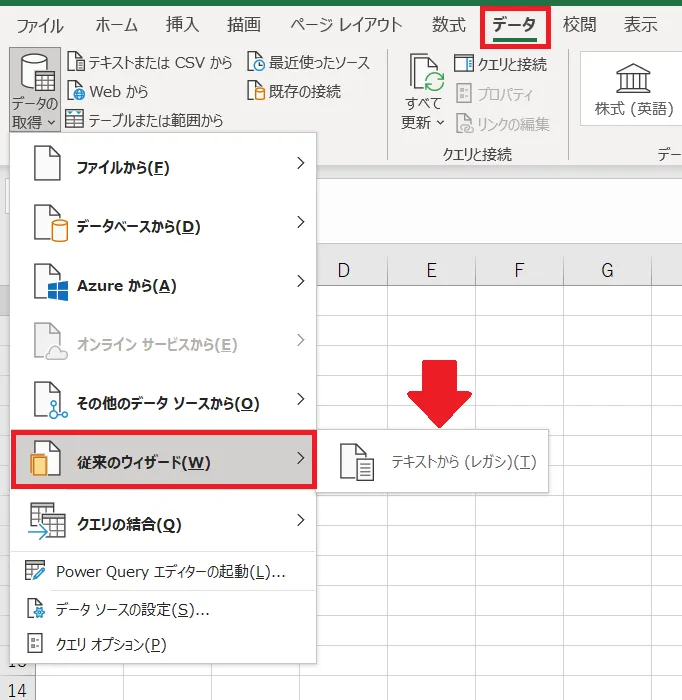Click the データ ソースの設定 gear icon
The height and width of the screenshot is (700, 682).
pos(35,608)
